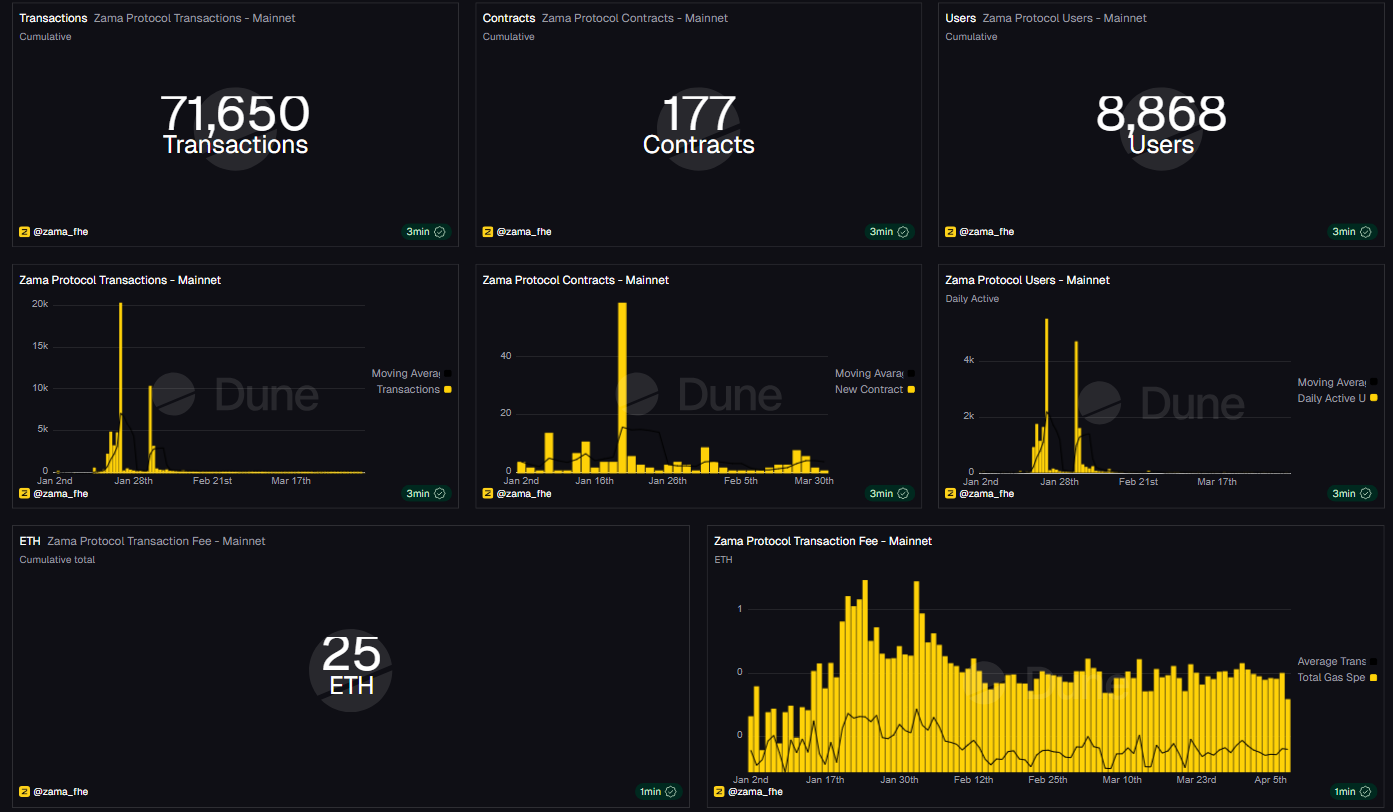Click the checkmark icon on Contracts bar chart panel
This screenshot has height=812, width=1393.
903,494
